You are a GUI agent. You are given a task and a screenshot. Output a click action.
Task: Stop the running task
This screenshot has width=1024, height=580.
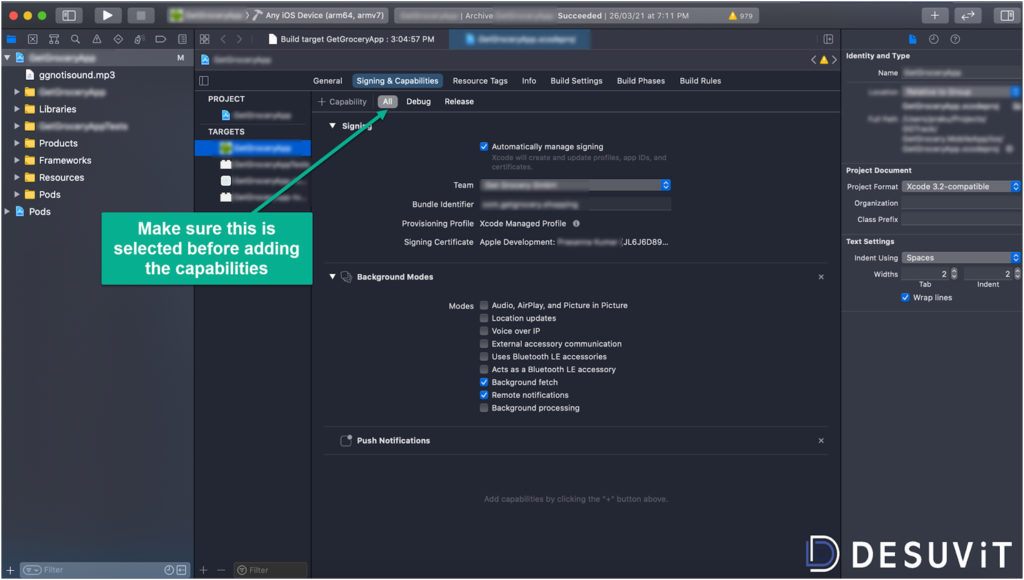coord(140,15)
